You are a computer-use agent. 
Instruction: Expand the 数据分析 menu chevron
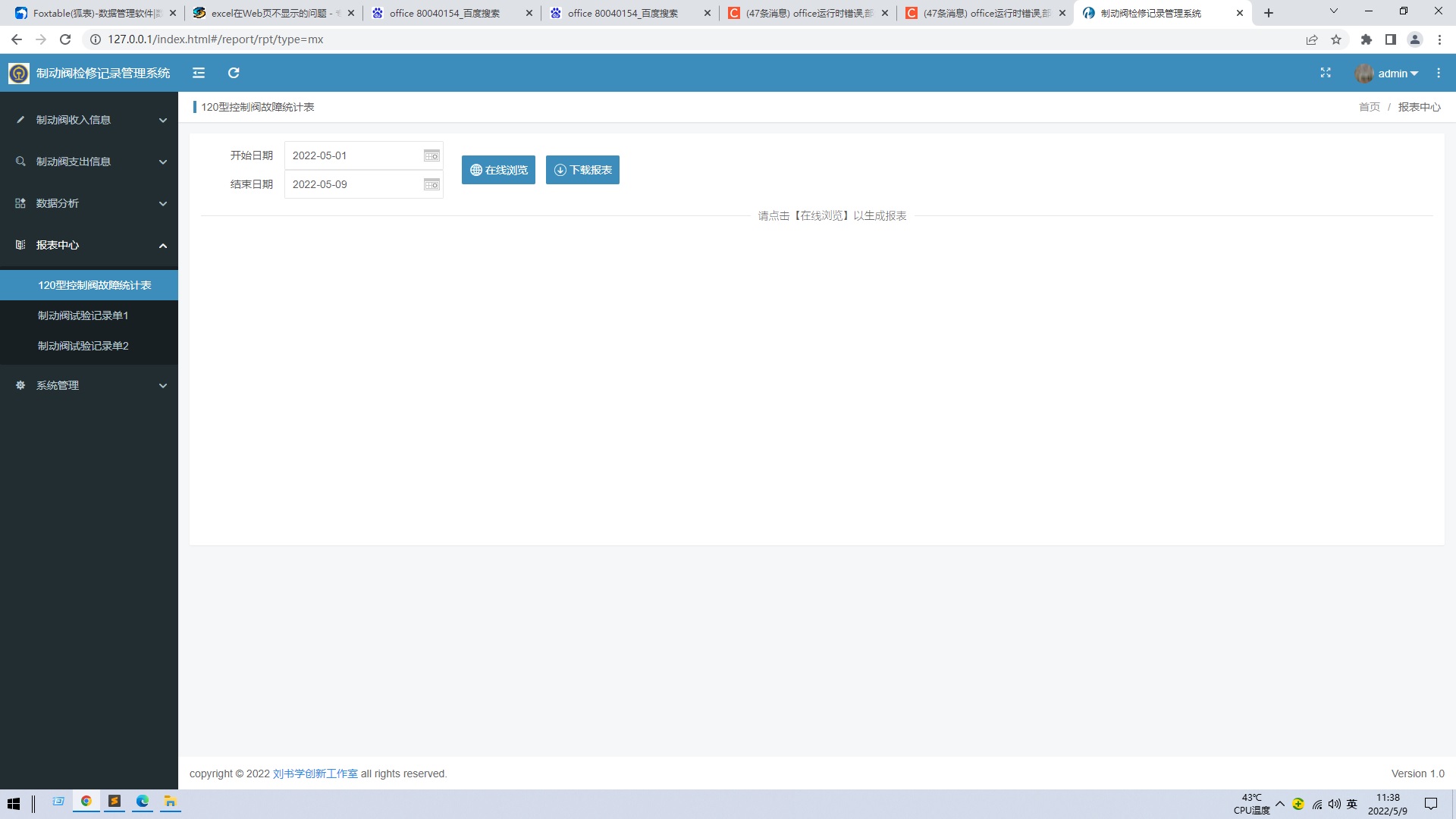(162, 203)
